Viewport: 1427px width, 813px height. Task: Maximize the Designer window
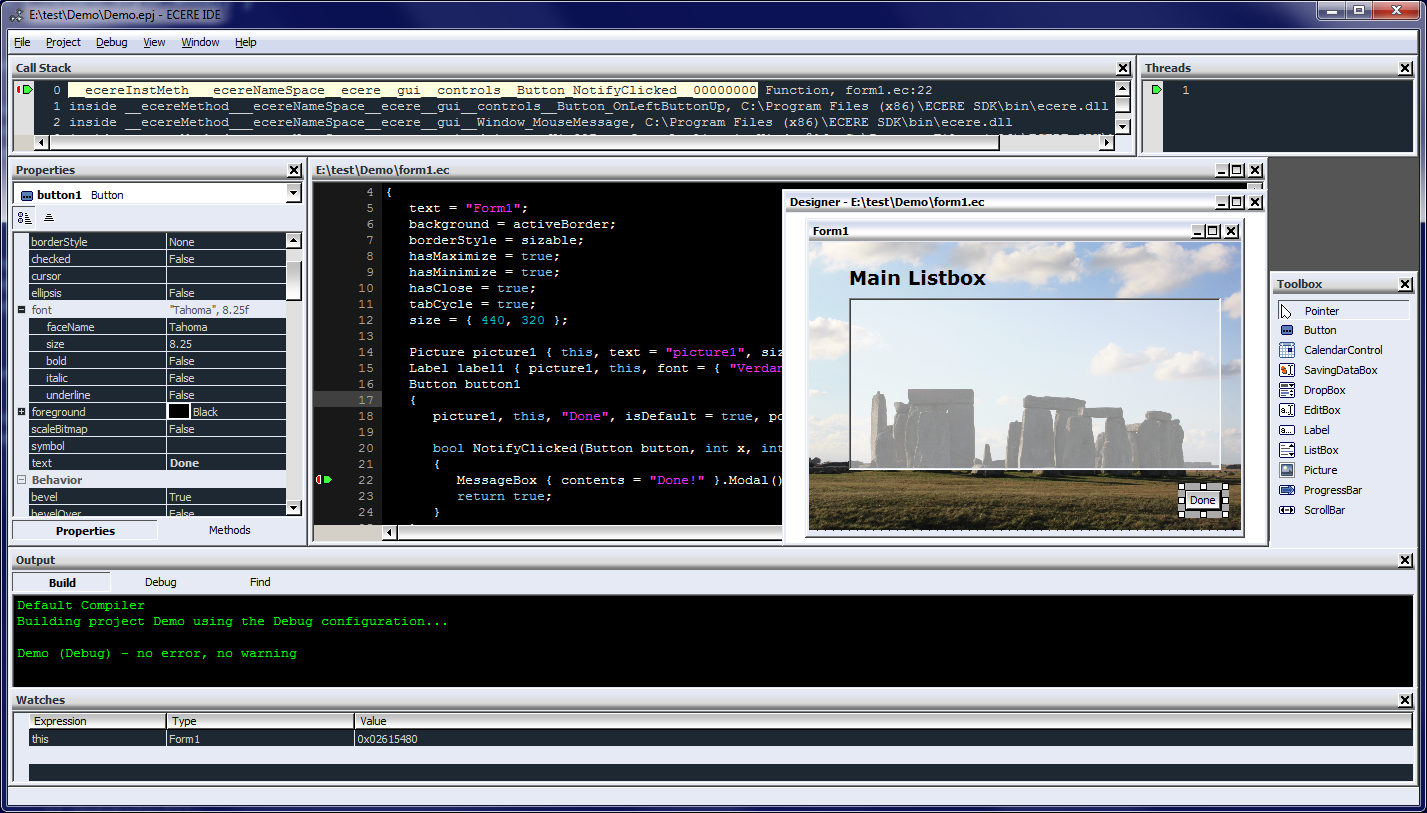(1238, 202)
